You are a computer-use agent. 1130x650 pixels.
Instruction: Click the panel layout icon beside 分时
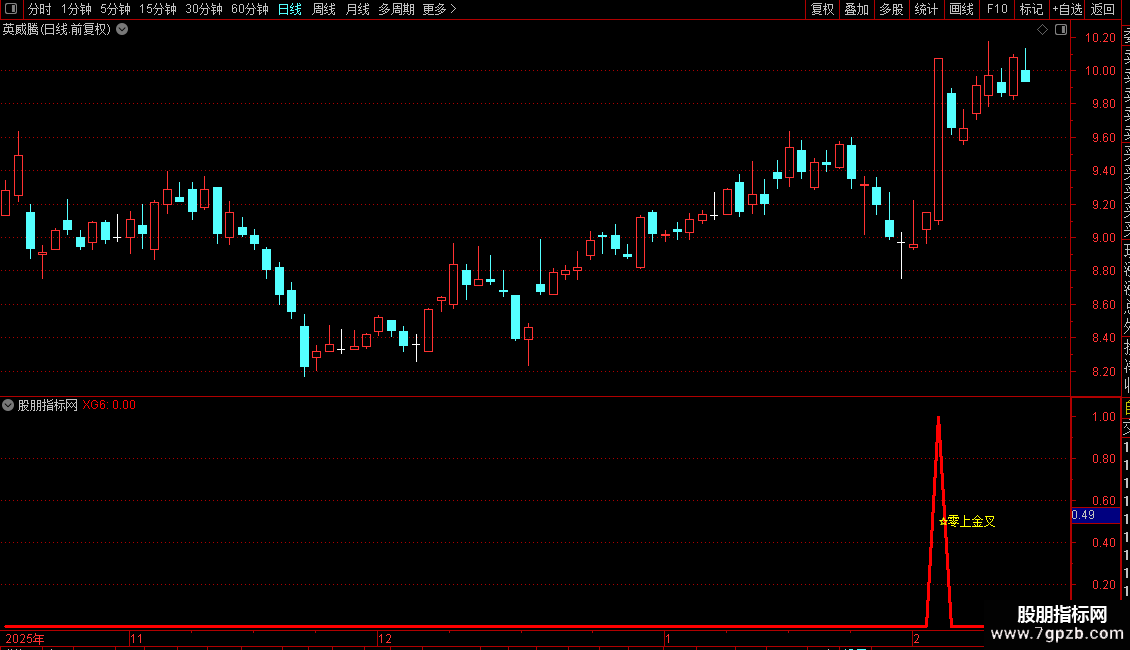[x=11, y=9]
